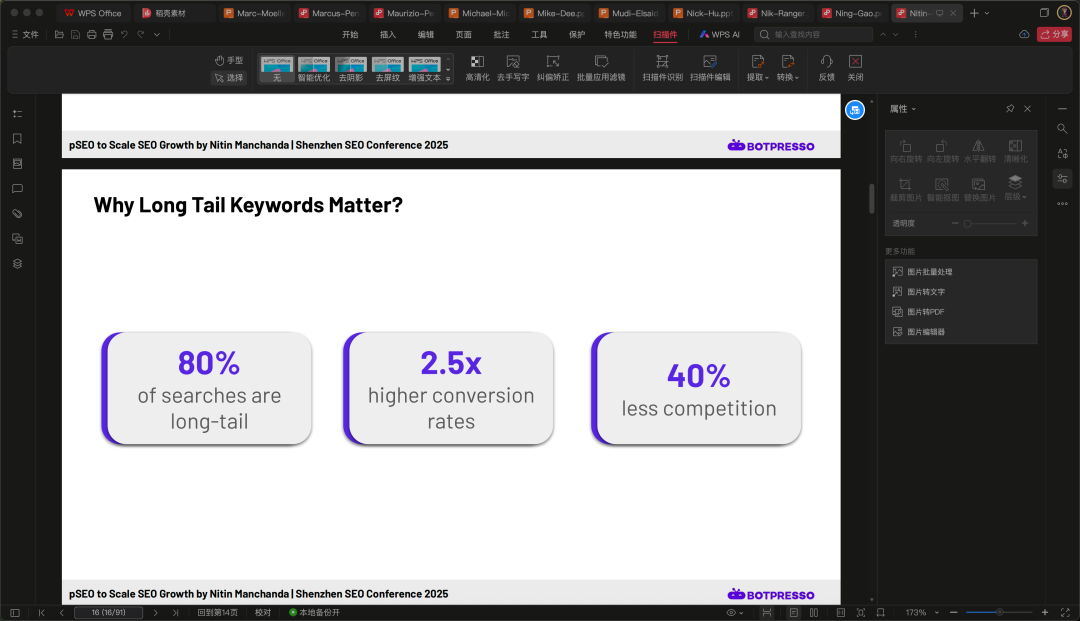Click the 关闭 close scan mode button
This screenshot has height=621, width=1080.
[855, 68]
